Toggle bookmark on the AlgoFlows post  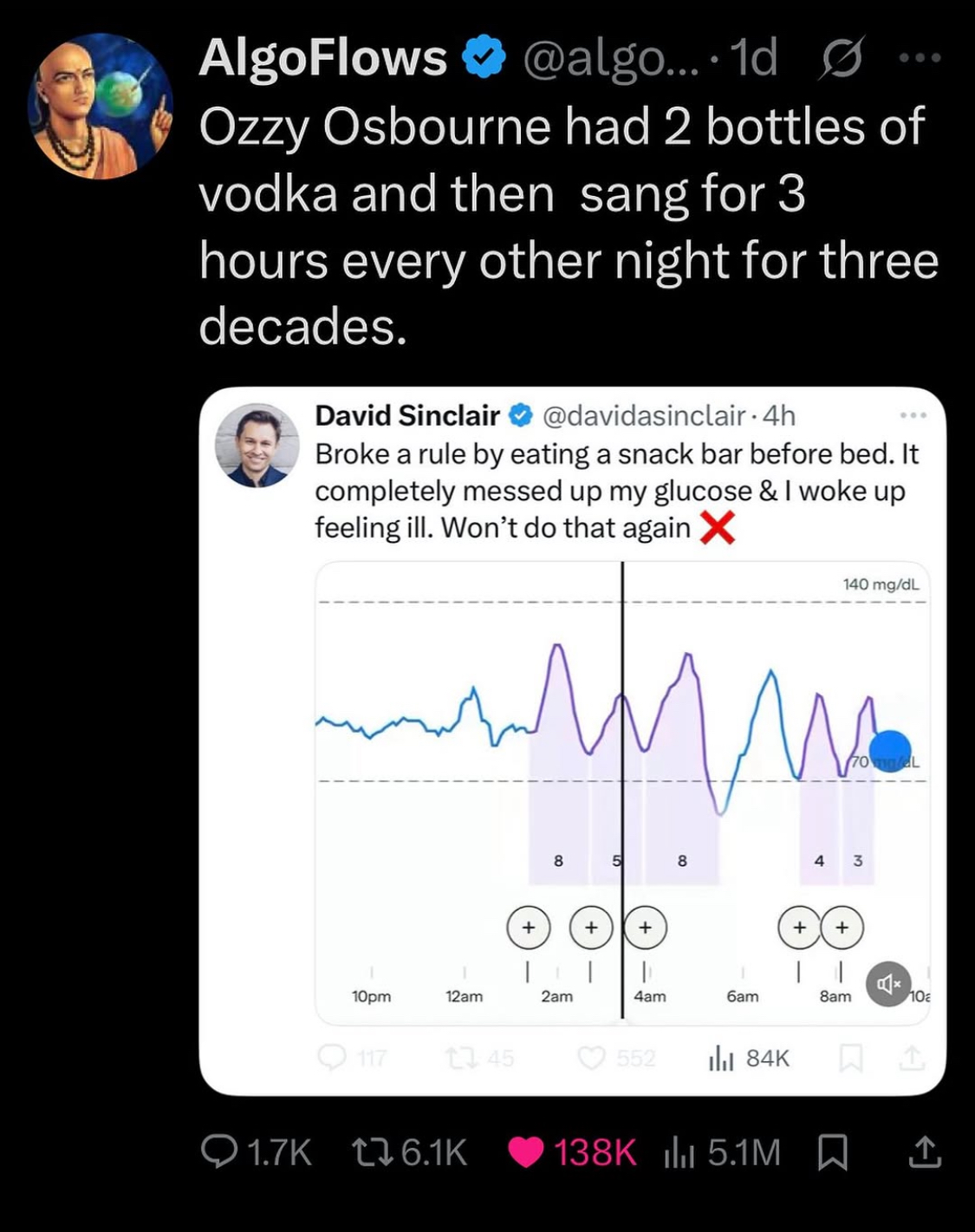tap(833, 1151)
